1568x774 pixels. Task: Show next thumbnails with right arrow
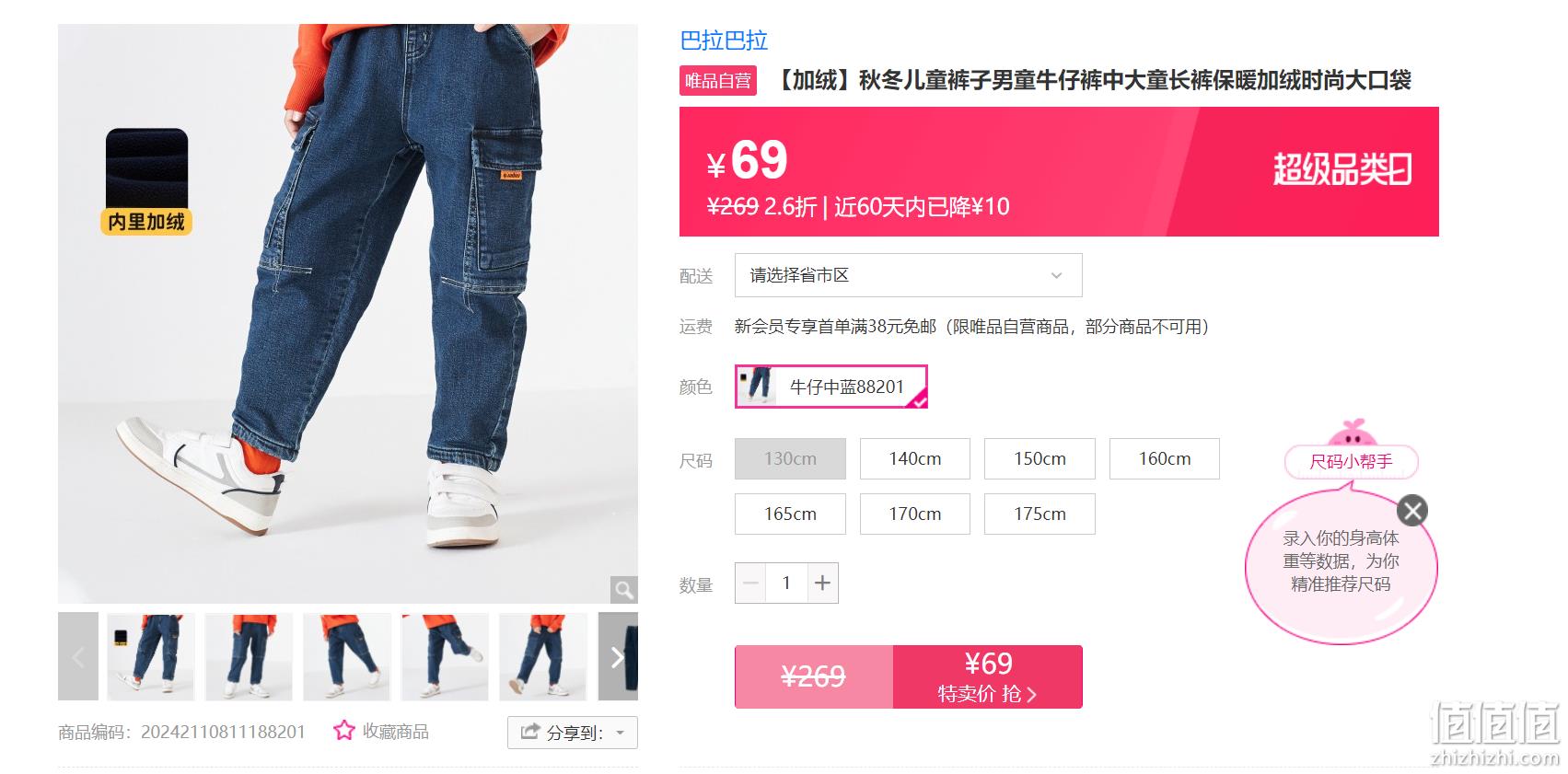[x=618, y=657]
